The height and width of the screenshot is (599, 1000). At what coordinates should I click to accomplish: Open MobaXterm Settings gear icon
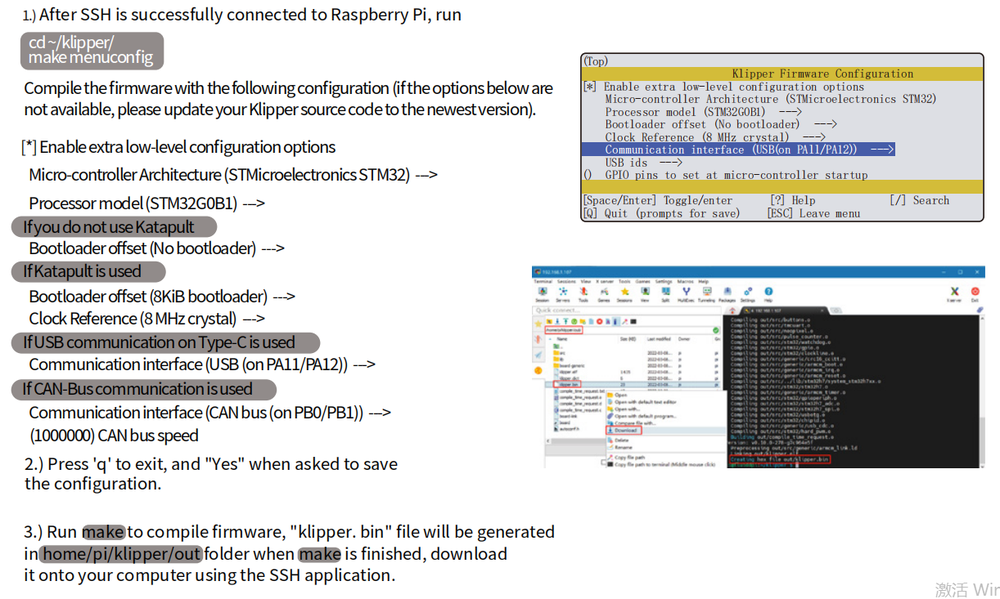(x=746, y=293)
